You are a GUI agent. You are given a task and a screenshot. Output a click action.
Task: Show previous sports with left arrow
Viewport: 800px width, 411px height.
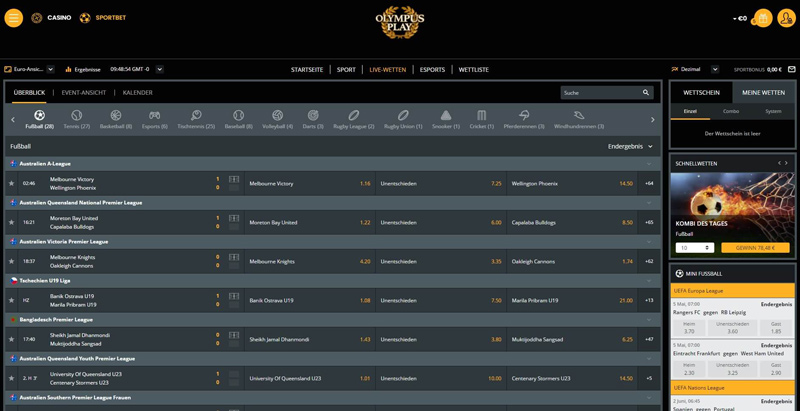pos(13,120)
